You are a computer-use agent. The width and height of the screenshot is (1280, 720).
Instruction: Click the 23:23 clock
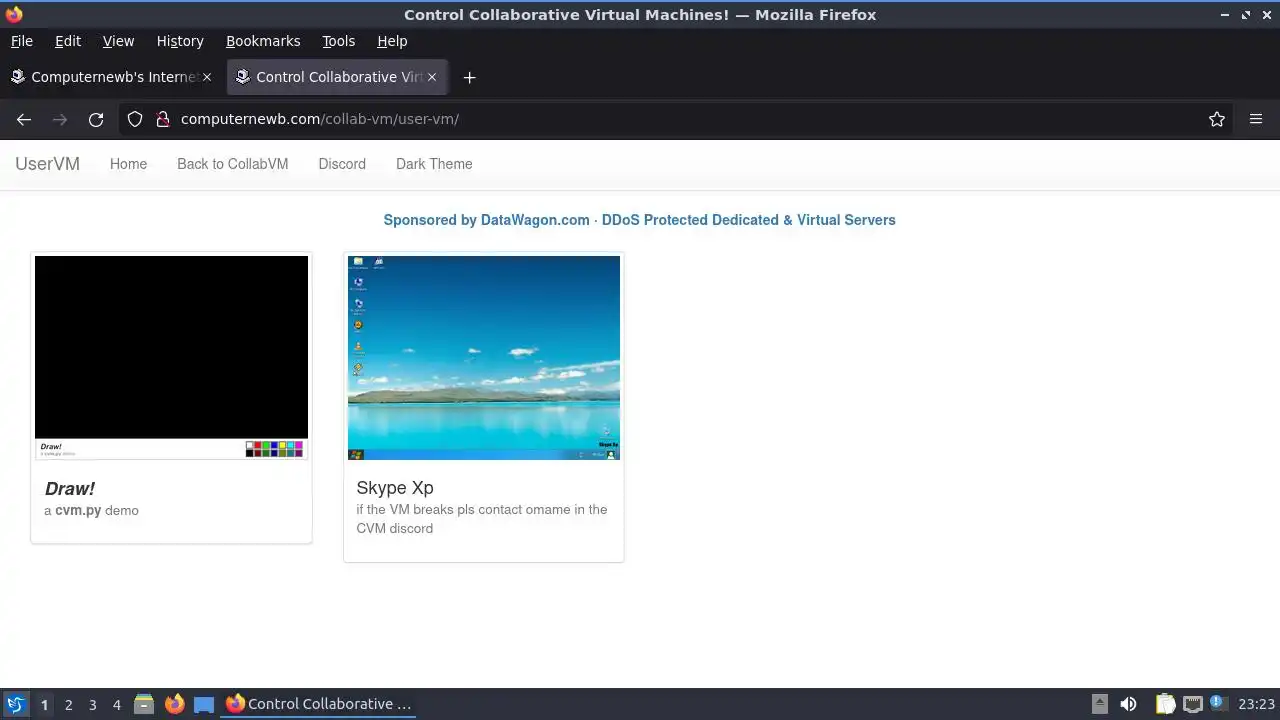pos(1256,704)
